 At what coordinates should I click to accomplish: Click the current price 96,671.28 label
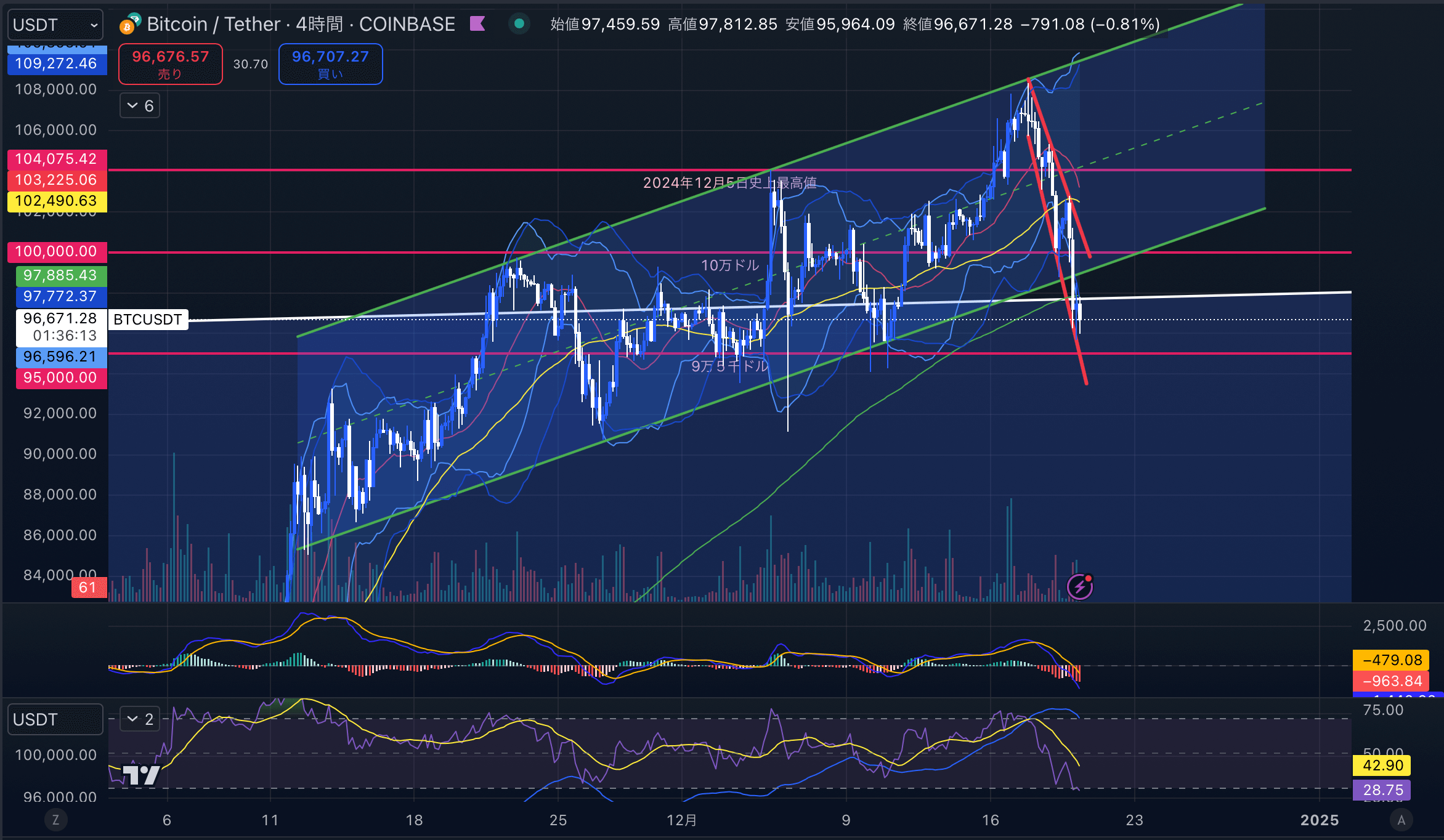coord(60,327)
